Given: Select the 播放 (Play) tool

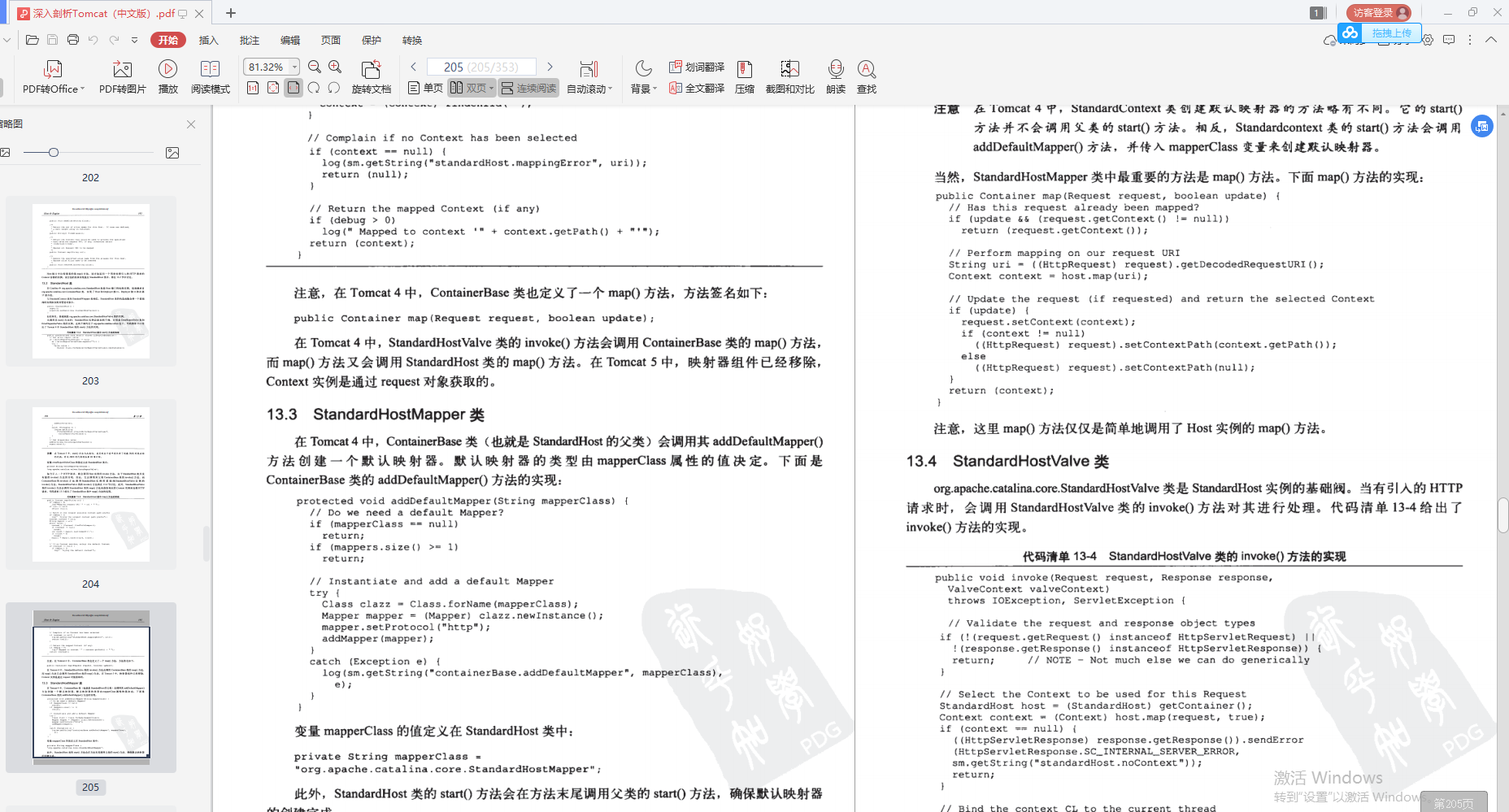Looking at the screenshot, I should click(167, 76).
